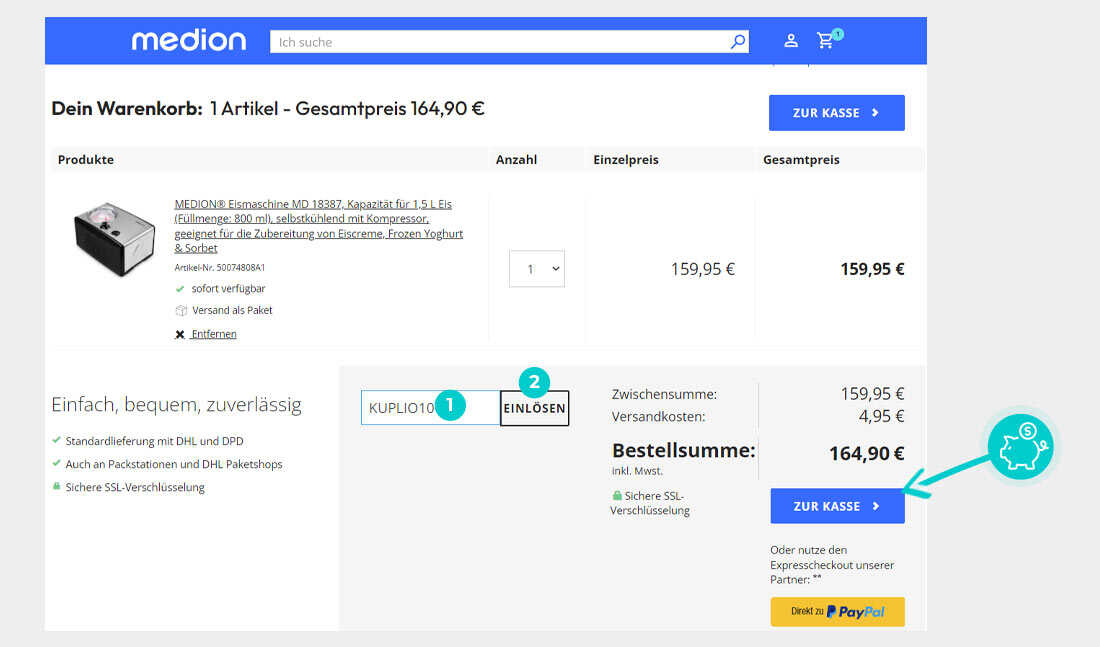The width and height of the screenshot is (1100, 647).
Task: Click the Versandkosten value '4,95 €'
Action: pos(881,416)
